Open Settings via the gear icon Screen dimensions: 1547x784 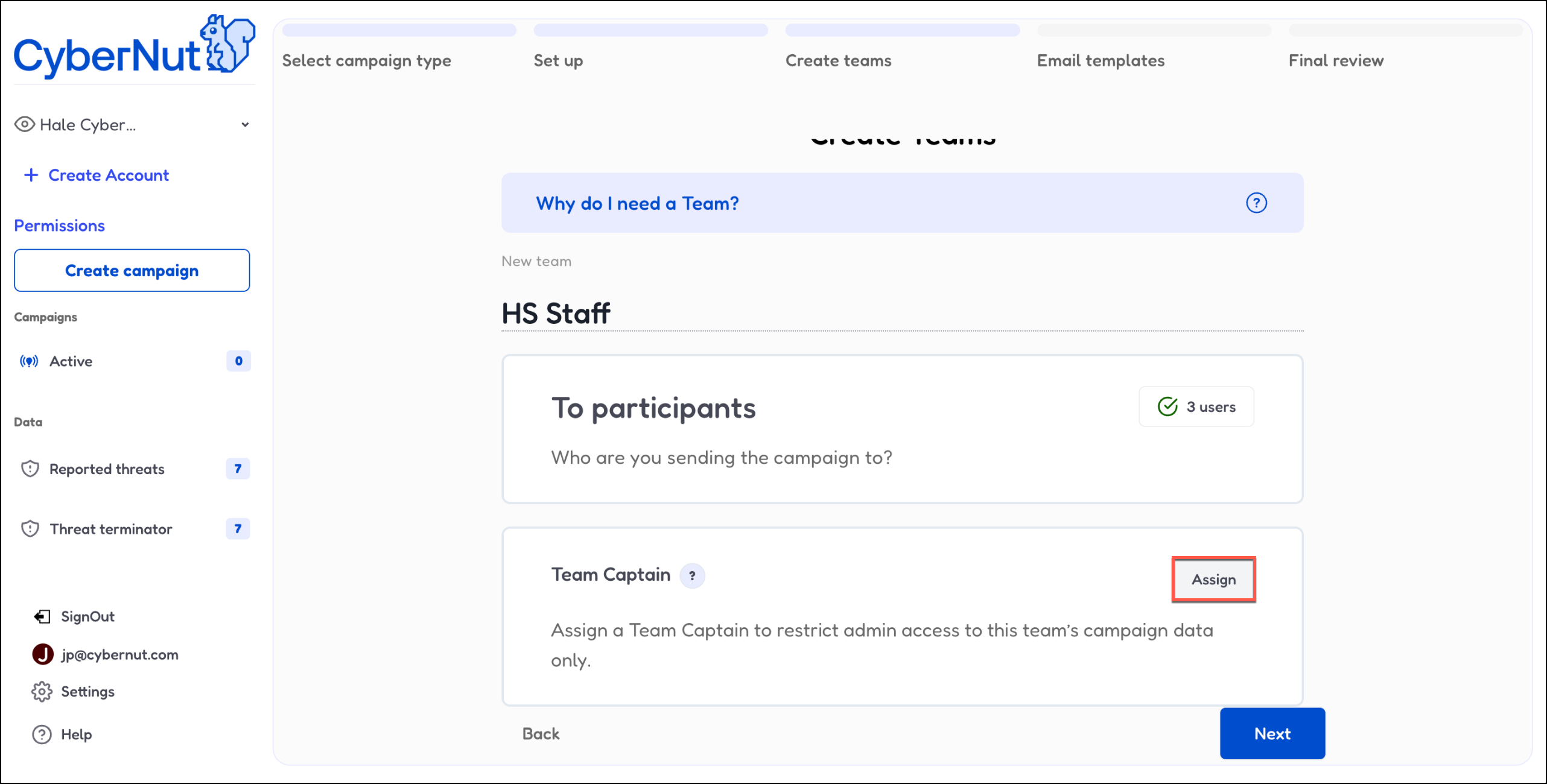tap(42, 692)
